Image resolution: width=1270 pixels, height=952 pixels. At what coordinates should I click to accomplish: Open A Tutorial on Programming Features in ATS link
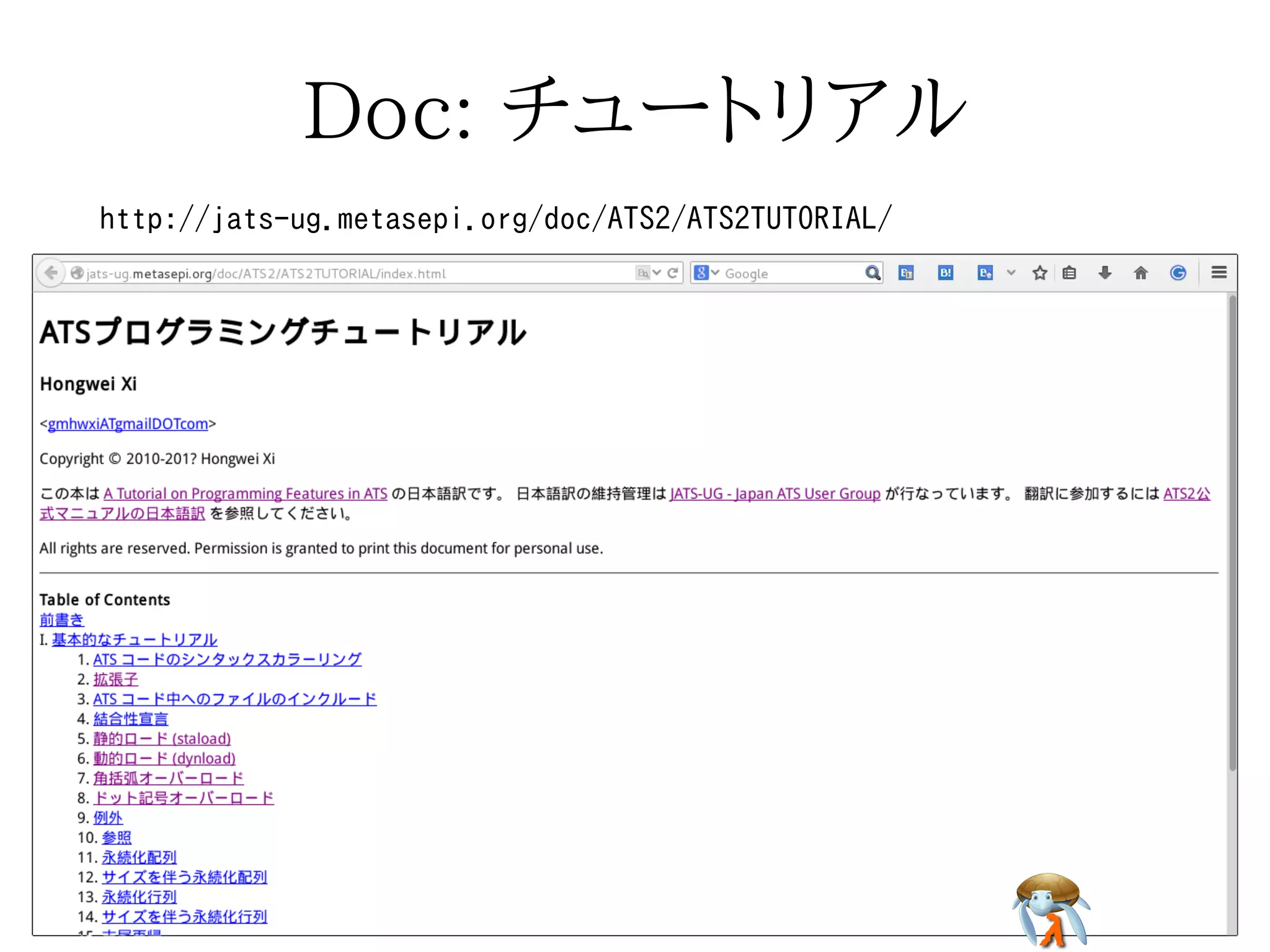[x=245, y=494]
